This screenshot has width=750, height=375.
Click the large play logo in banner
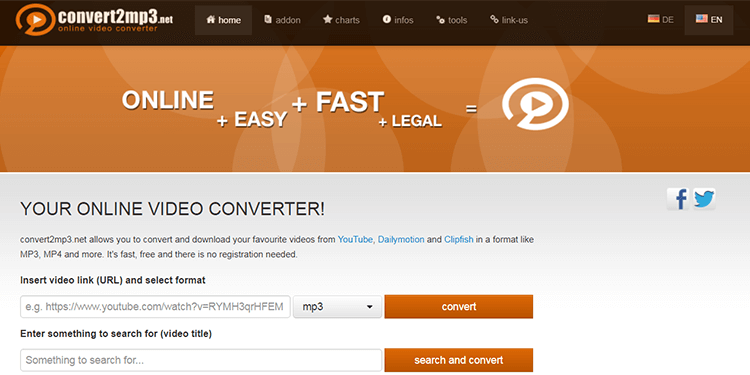point(535,104)
